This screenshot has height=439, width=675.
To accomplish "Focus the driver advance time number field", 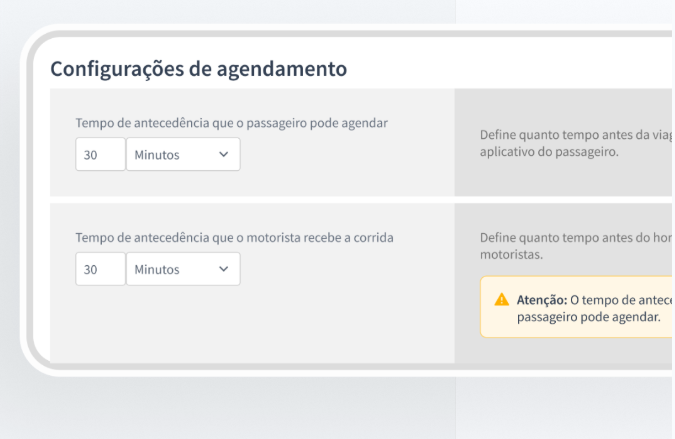I will pos(100,269).
